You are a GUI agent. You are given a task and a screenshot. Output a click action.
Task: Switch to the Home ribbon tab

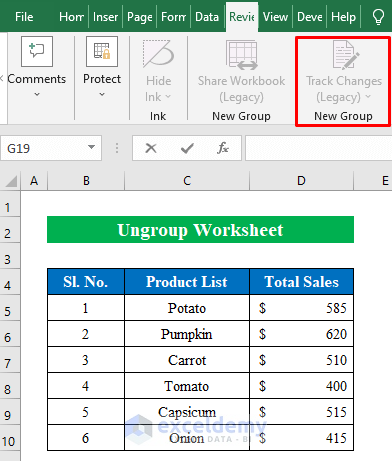coord(71,17)
